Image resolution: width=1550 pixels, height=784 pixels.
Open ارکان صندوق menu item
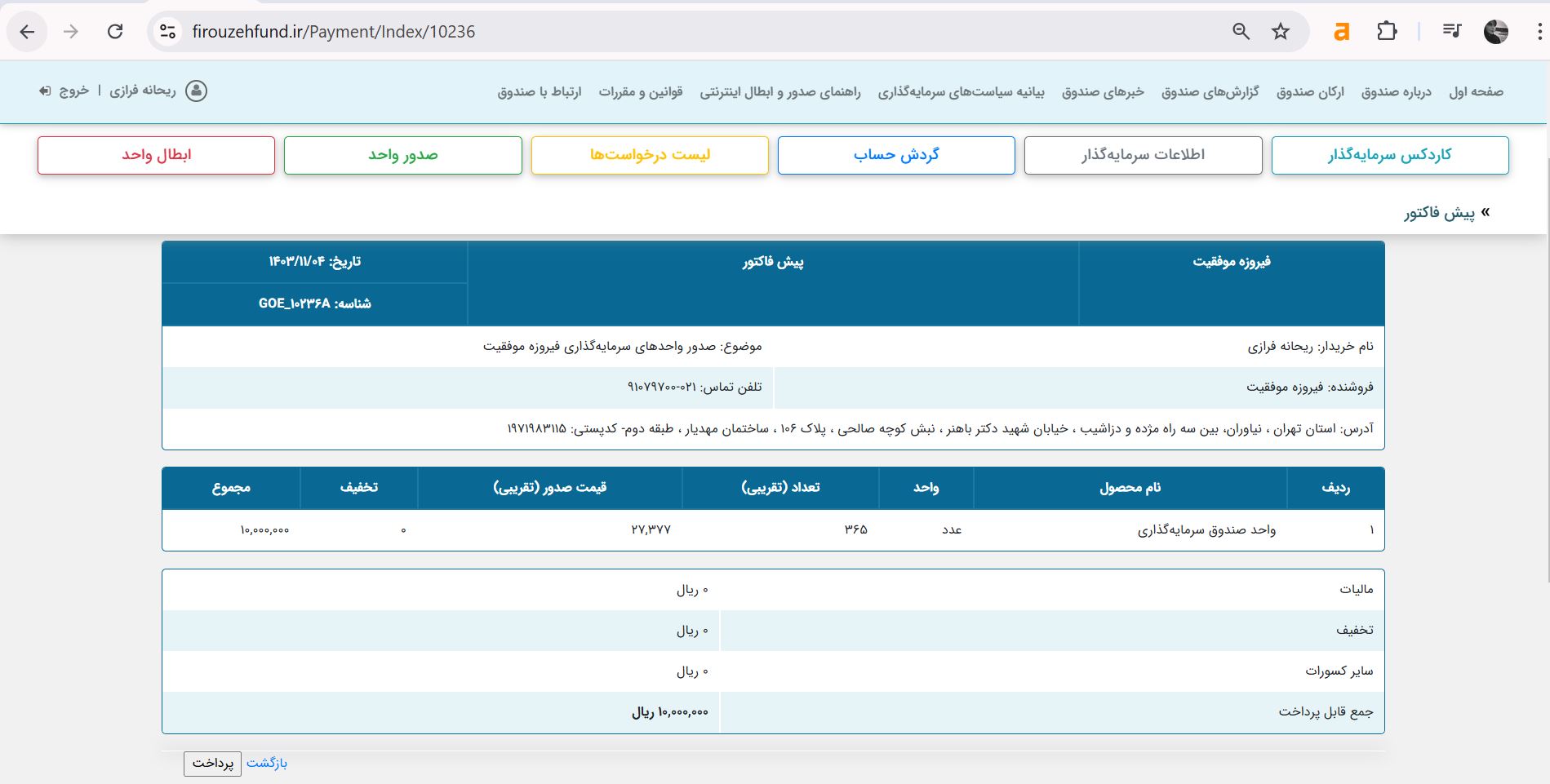click(1310, 91)
